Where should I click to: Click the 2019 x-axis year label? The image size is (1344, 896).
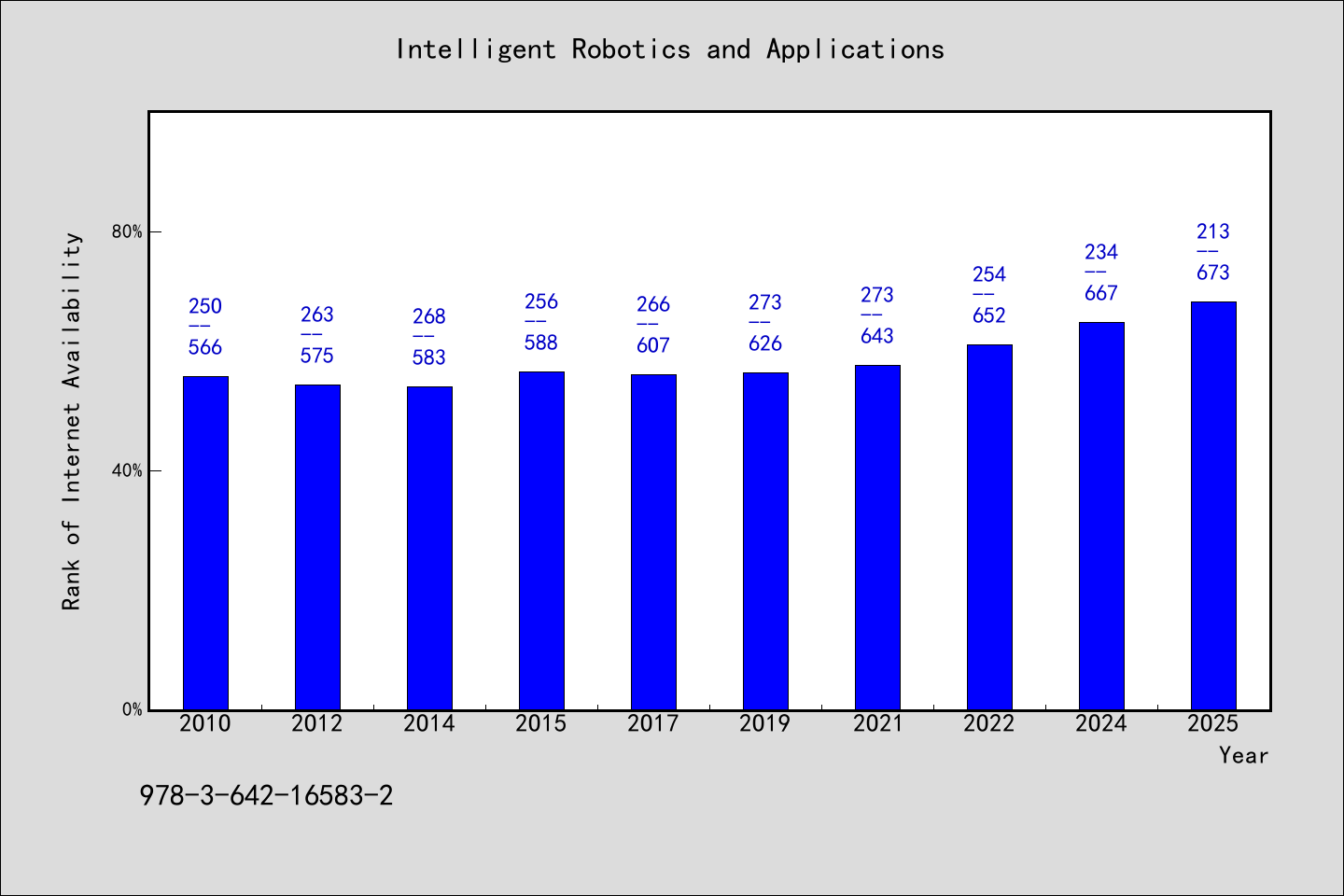click(765, 723)
